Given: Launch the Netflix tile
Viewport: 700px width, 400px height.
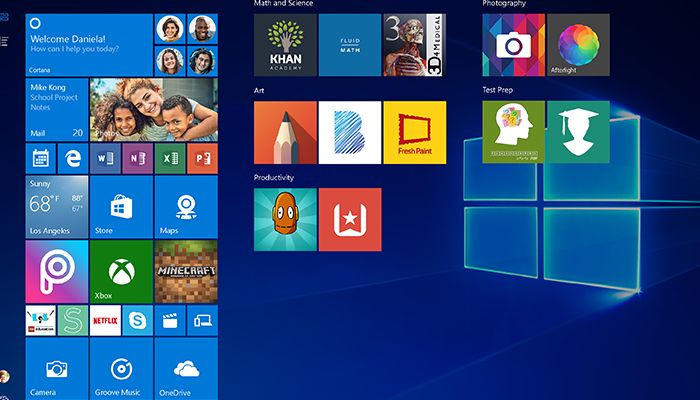Looking at the screenshot, I should 105,321.
